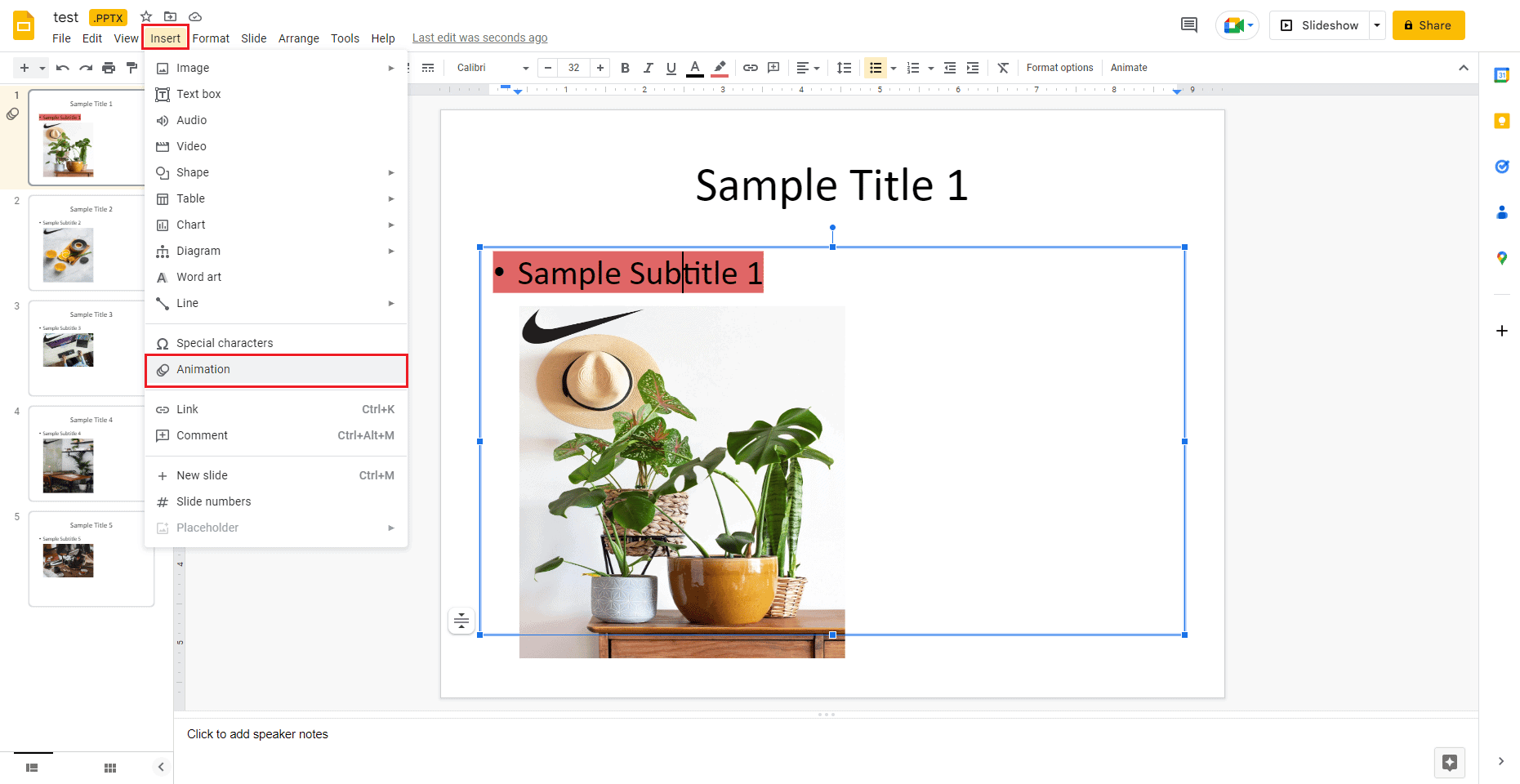Open the Format menu

(x=211, y=38)
